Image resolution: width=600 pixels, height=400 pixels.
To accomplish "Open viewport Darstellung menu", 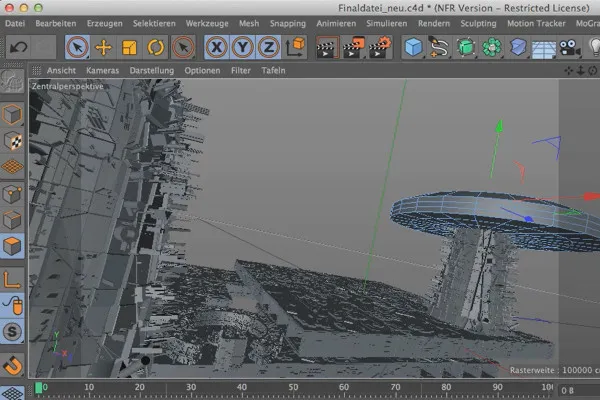I will pos(152,70).
